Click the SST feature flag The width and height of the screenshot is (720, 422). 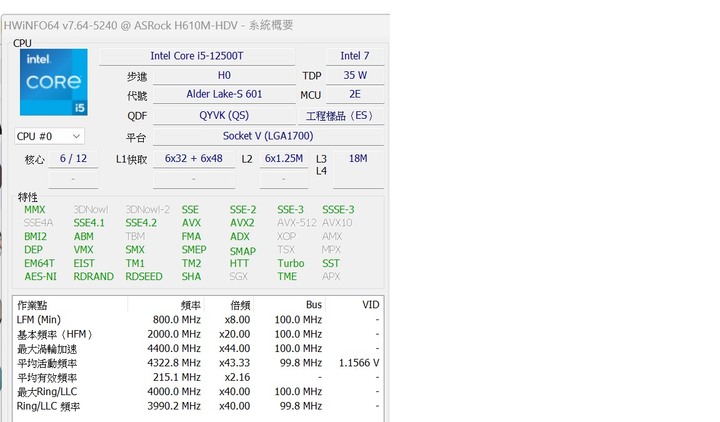pyautogui.click(x=331, y=264)
